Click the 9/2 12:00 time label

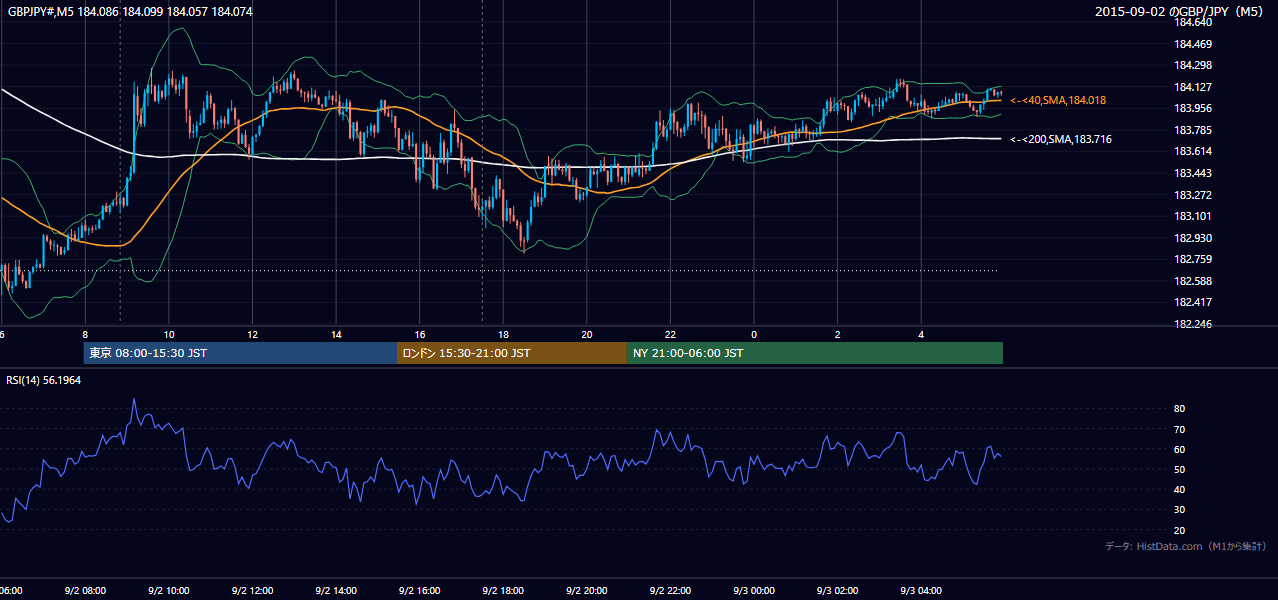point(252,590)
